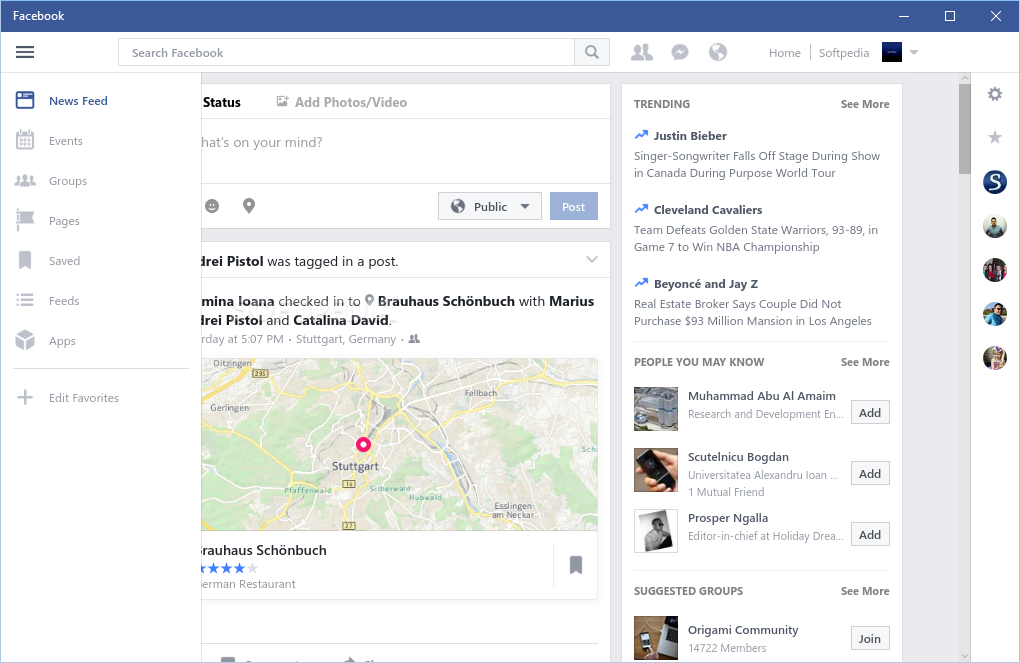1020x663 pixels.
Task: Click the Edit Favorites plus icon
Action: [25, 397]
